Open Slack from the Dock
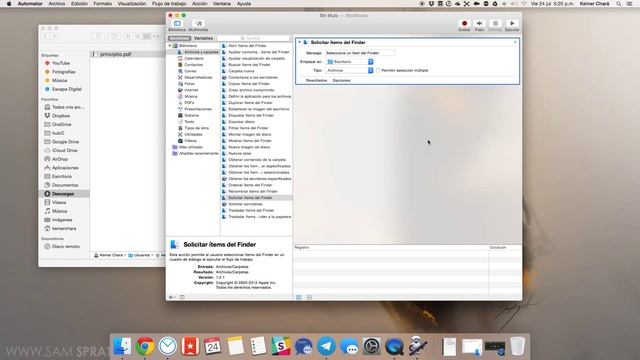The width and height of the screenshot is (640, 360). [x=281, y=347]
